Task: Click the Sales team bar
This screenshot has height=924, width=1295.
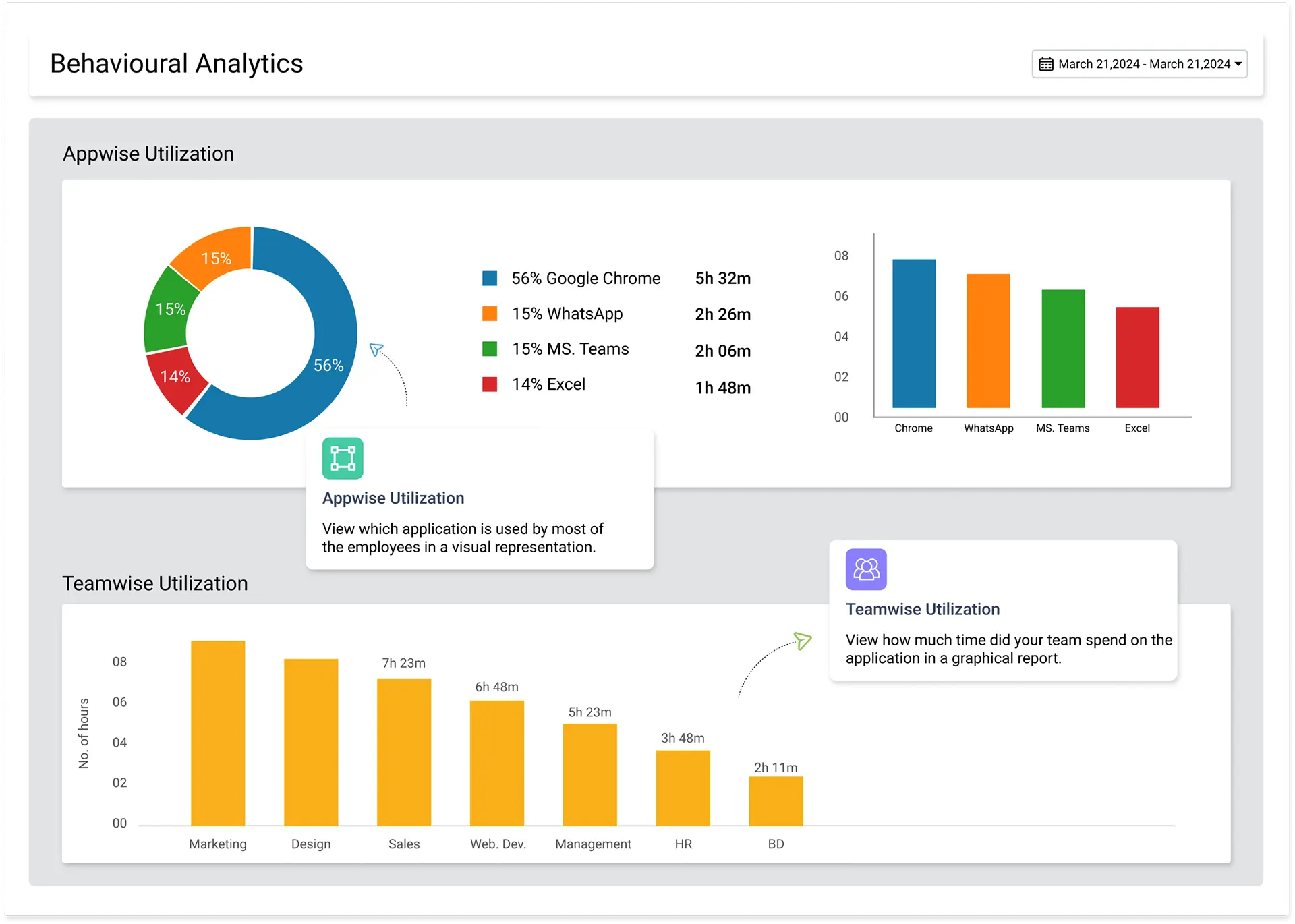Action: 404,752
